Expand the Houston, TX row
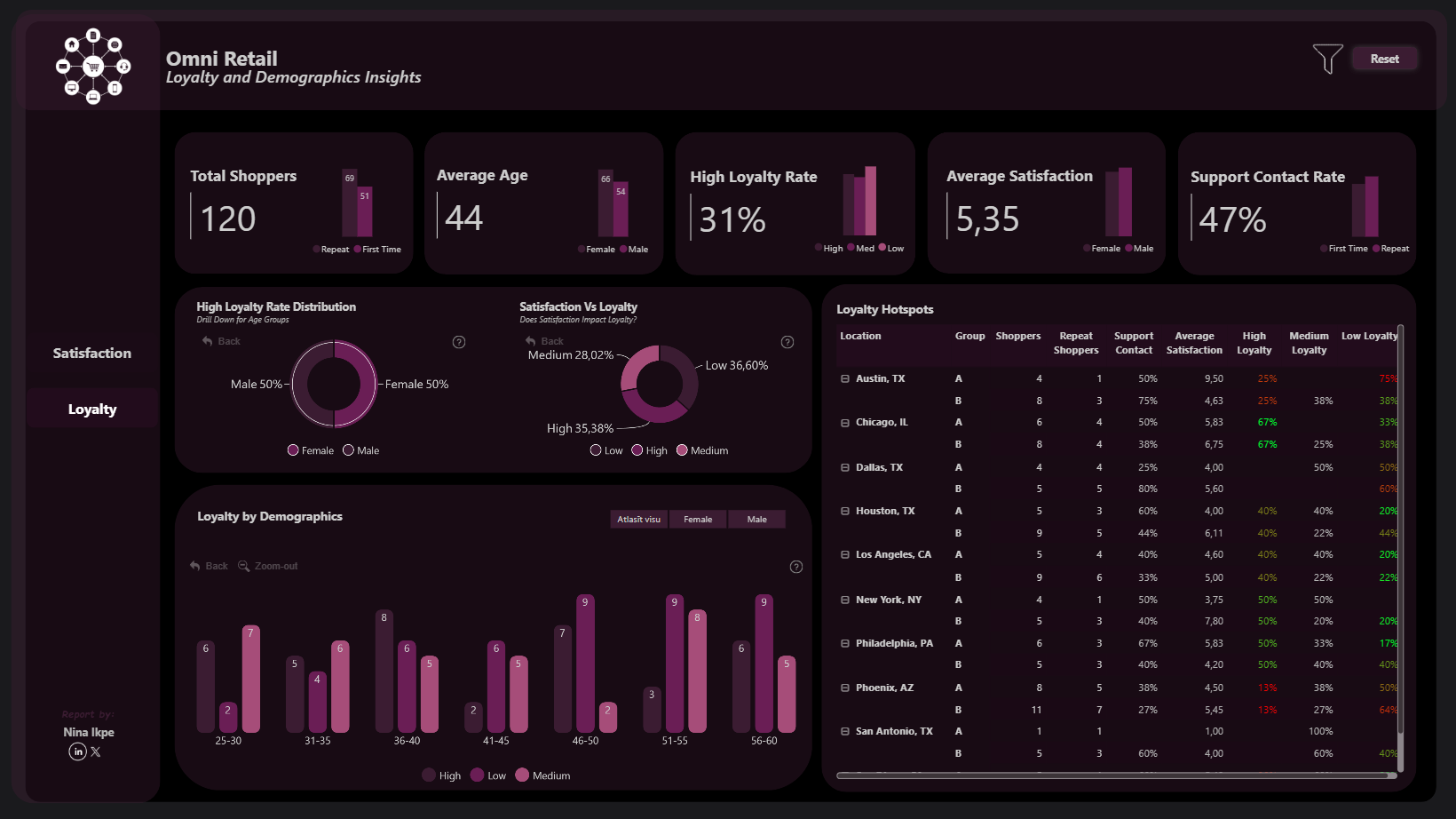1456x819 pixels. click(845, 511)
